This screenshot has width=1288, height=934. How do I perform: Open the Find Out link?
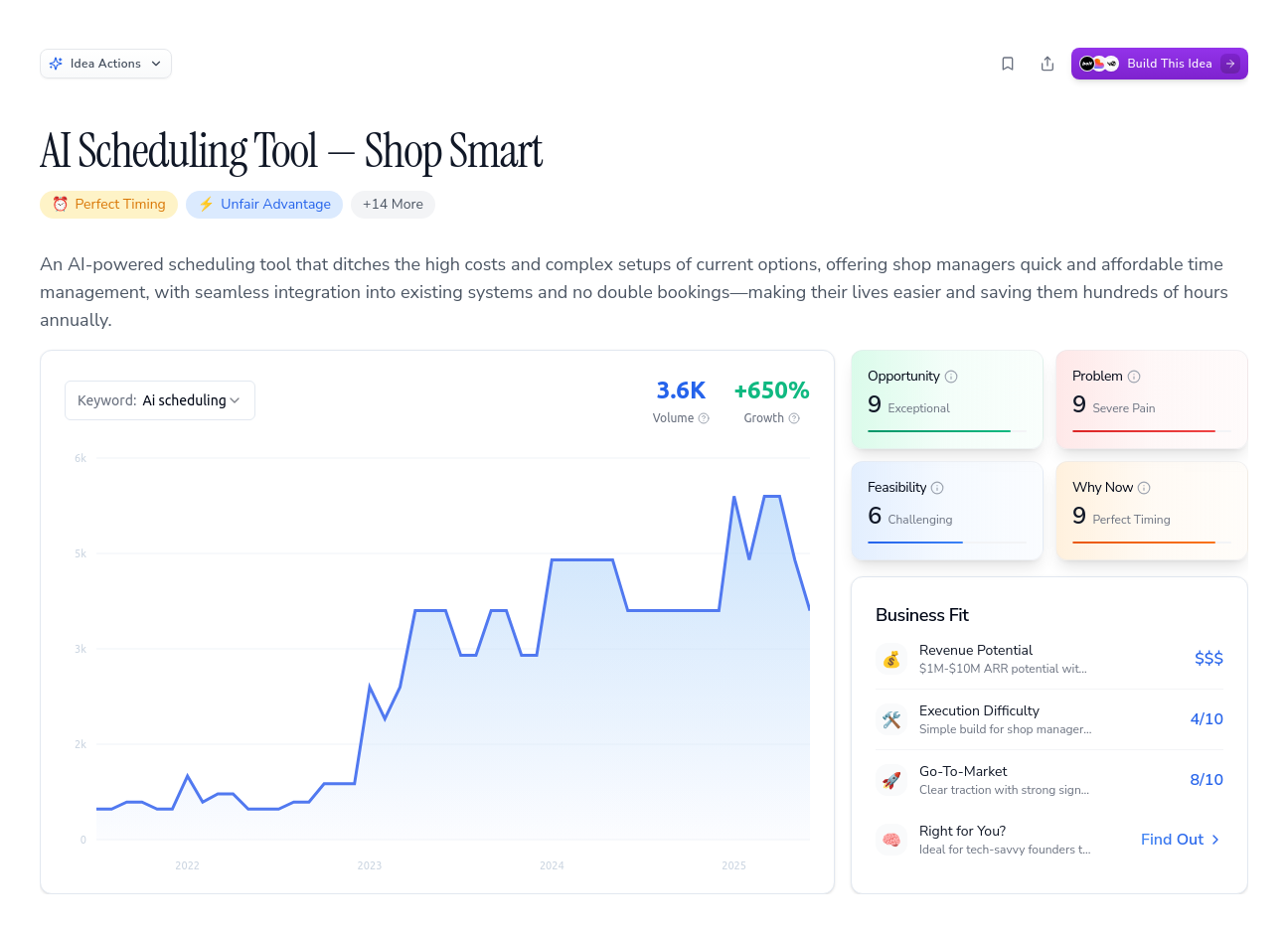[x=1181, y=840]
